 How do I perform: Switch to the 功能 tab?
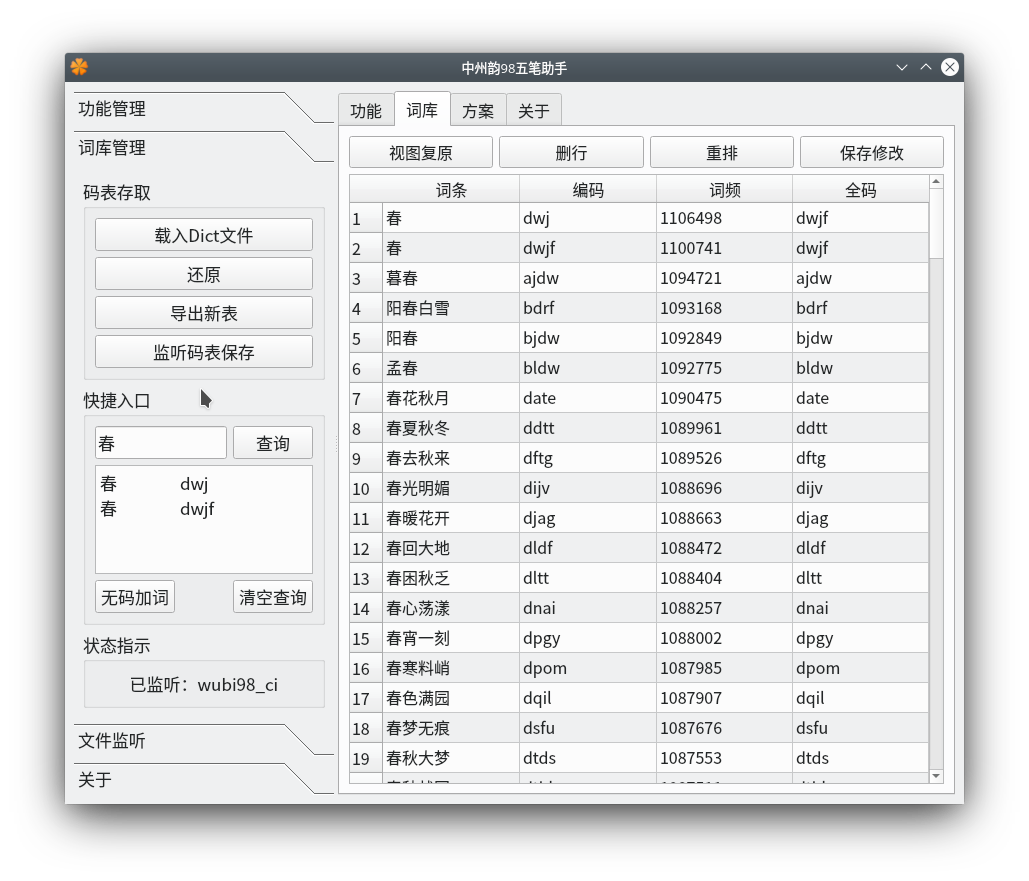tap(367, 110)
